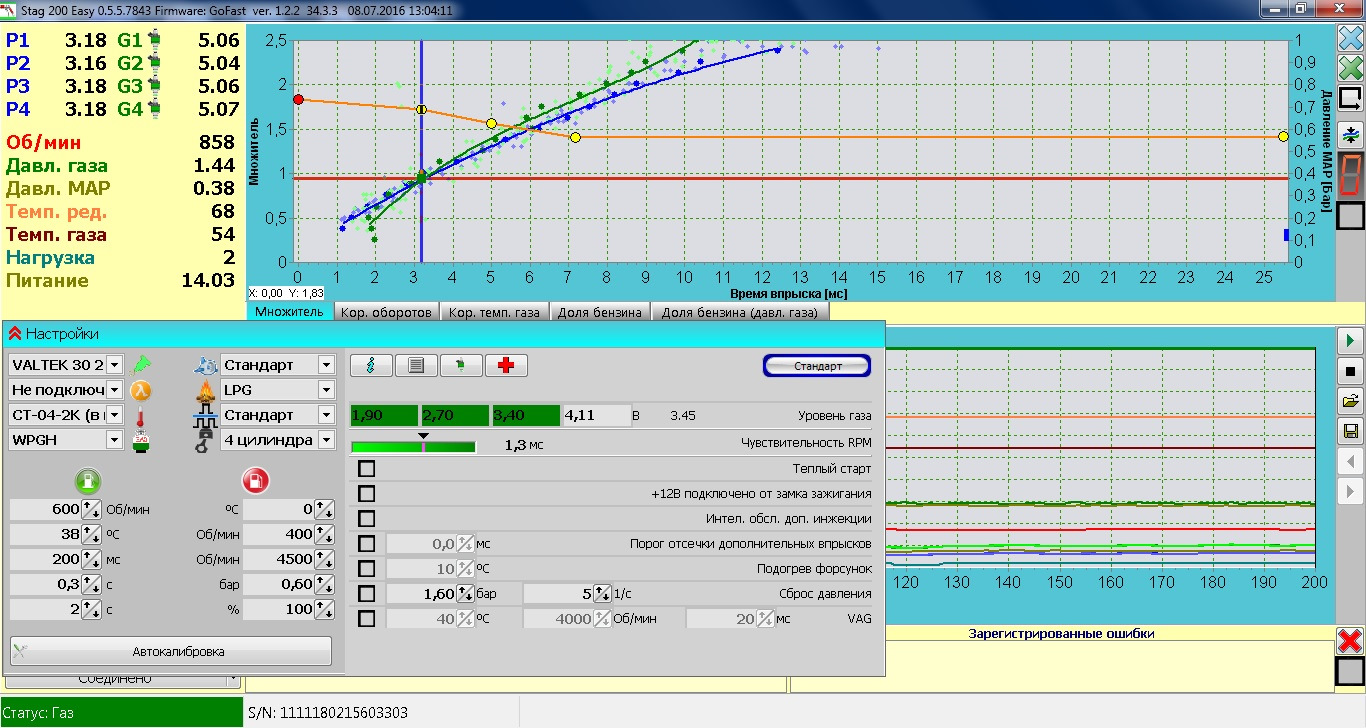The width and height of the screenshot is (1366, 728).
Task: Expand the VALTEK 30 injector dropdown
Action: 114,365
